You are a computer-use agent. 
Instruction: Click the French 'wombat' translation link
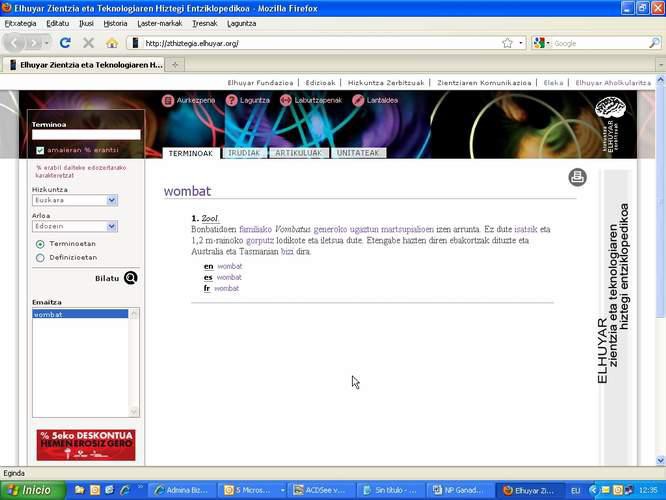[226, 288]
